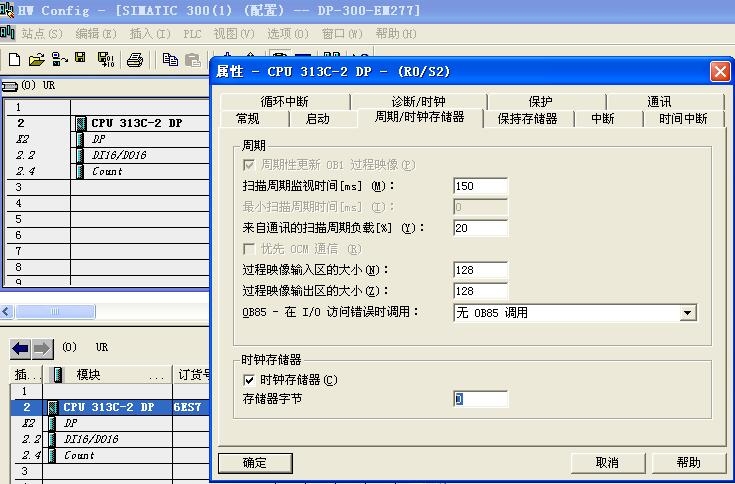Click the Save and Compile icon

pyautogui.click(x=105, y=60)
